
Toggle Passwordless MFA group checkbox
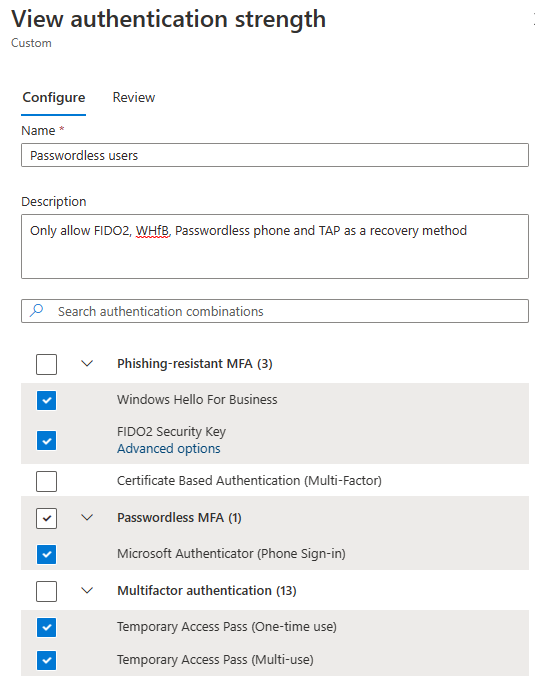coord(46,518)
